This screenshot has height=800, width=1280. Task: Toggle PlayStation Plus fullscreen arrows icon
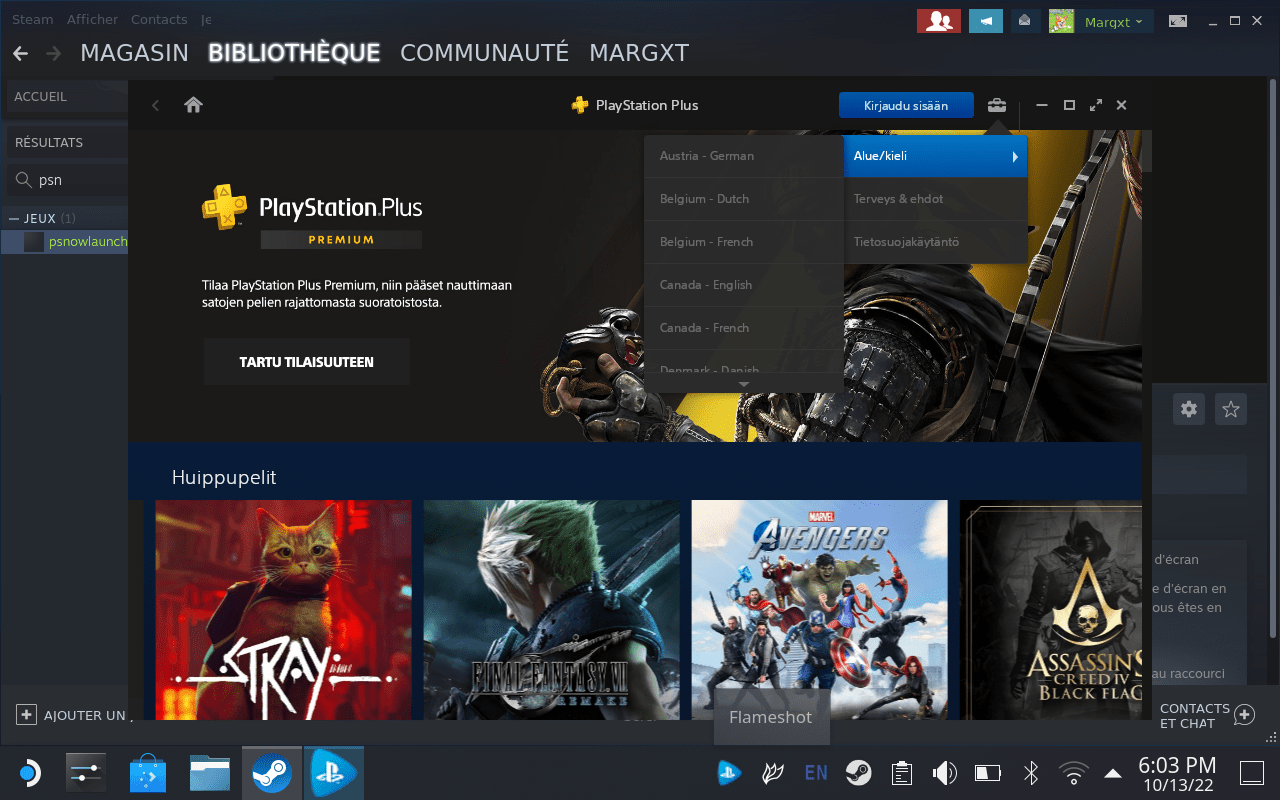tap(1096, 105)
